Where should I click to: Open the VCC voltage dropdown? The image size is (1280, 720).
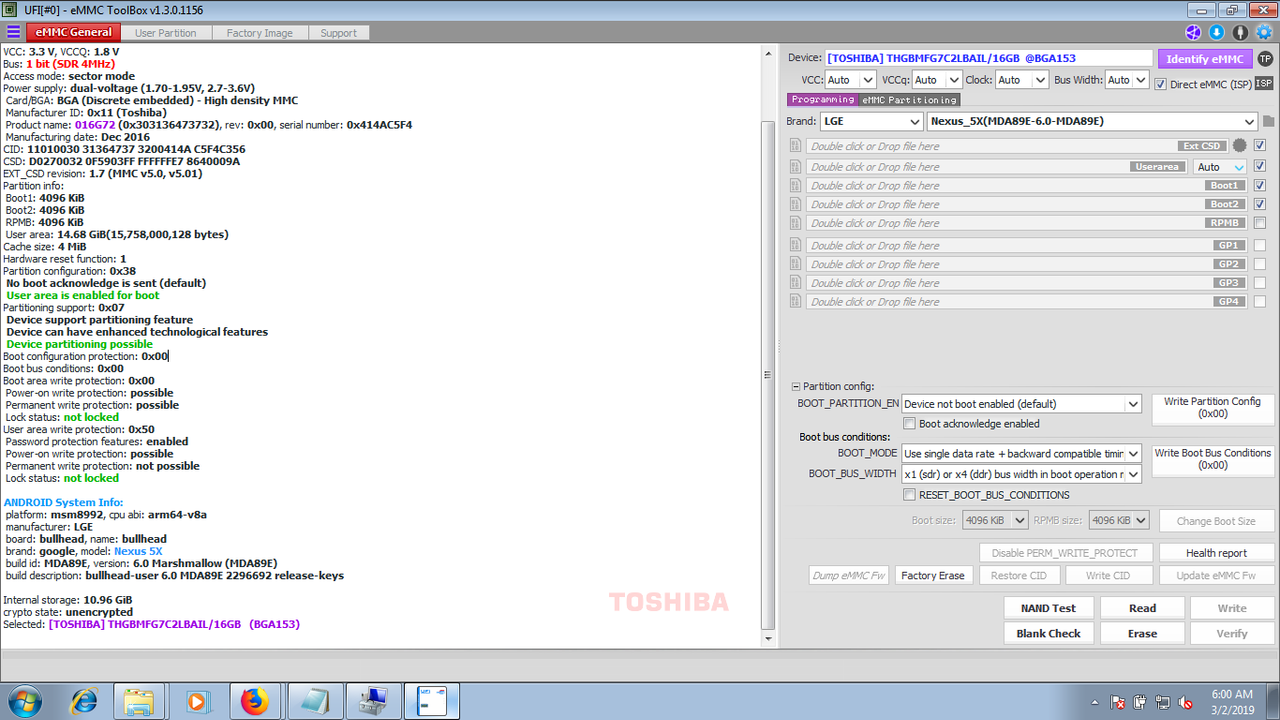coord(851,80)
